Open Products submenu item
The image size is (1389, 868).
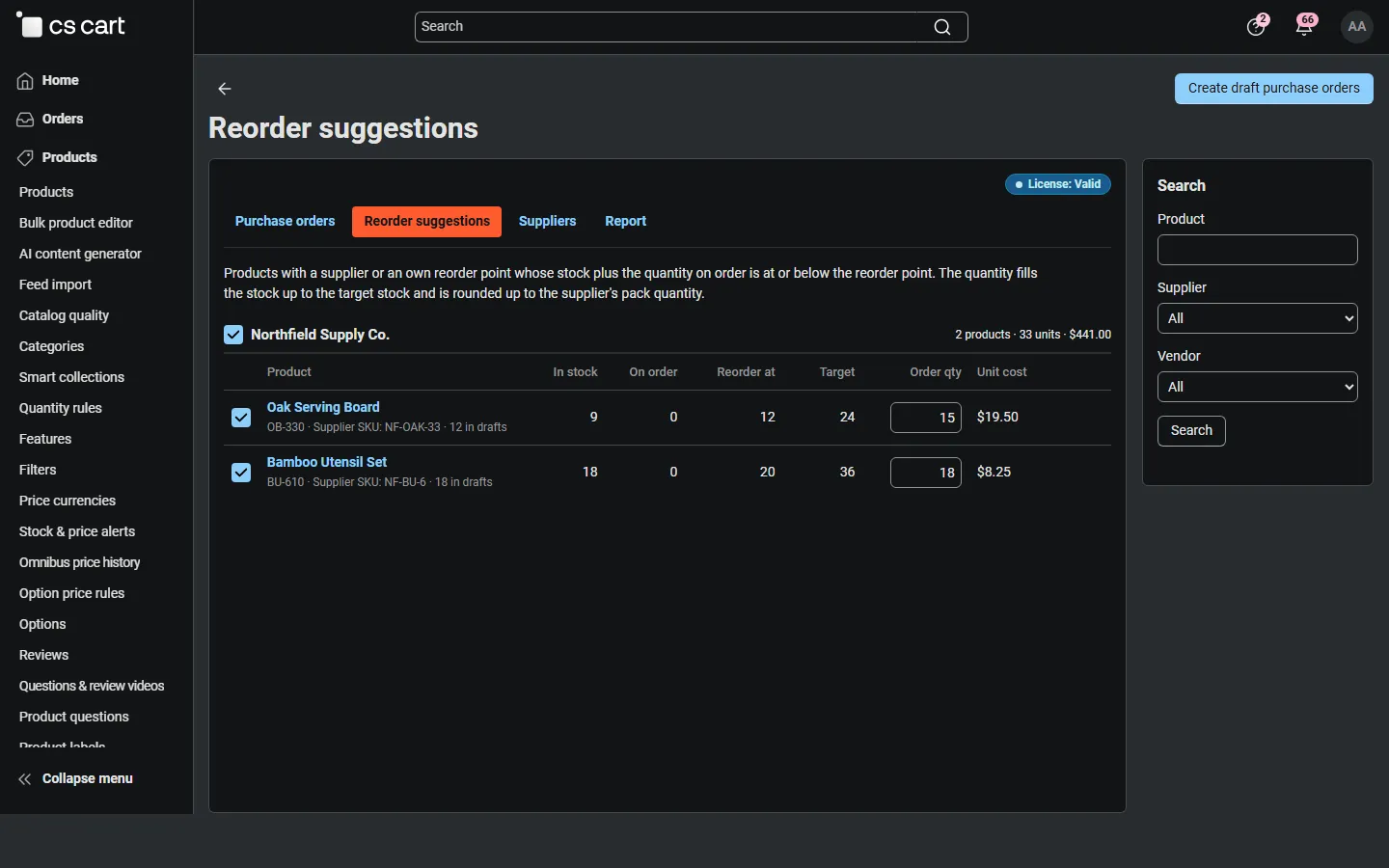tap(46, 192)
